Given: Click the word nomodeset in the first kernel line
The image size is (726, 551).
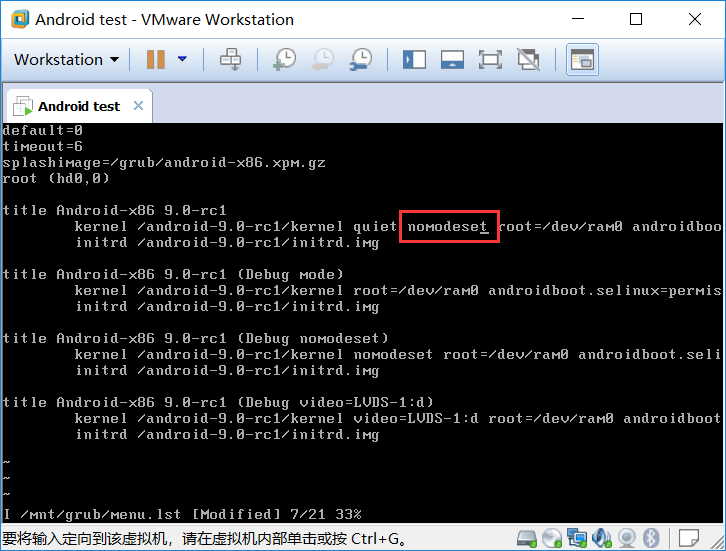Looking at the screenshot, I should click(448, 226).
